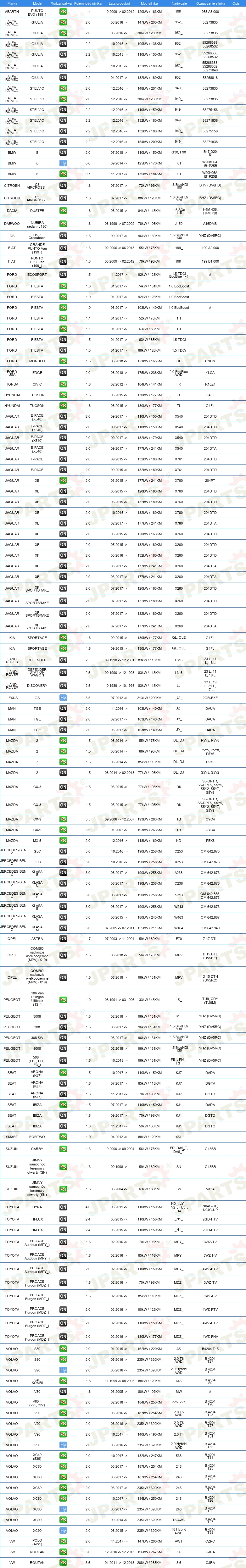246x1568 pixels.
Task: Click the SMART brand cell
Action: 12,1137
